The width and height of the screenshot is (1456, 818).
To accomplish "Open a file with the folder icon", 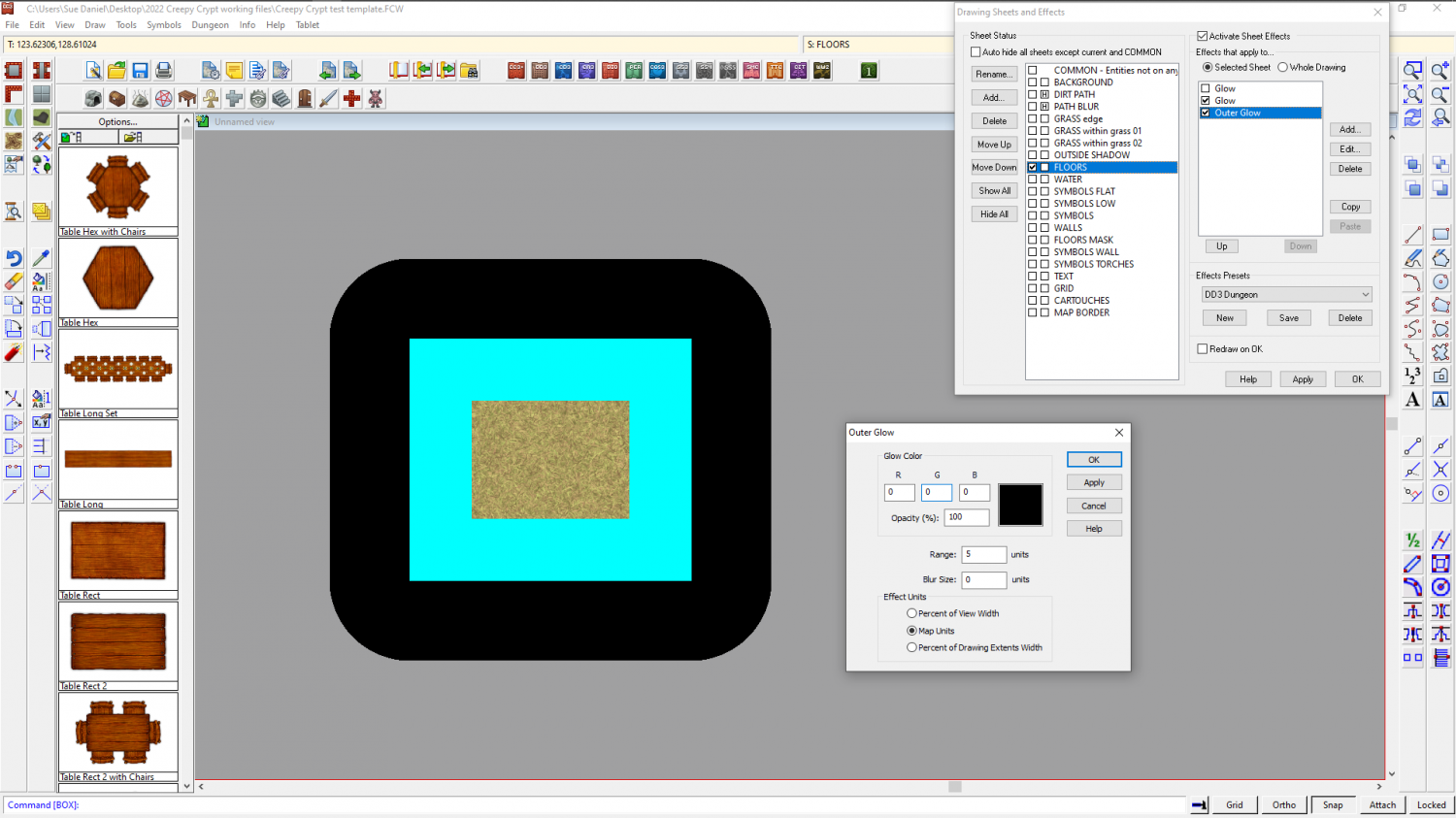I will click(116, 70).
